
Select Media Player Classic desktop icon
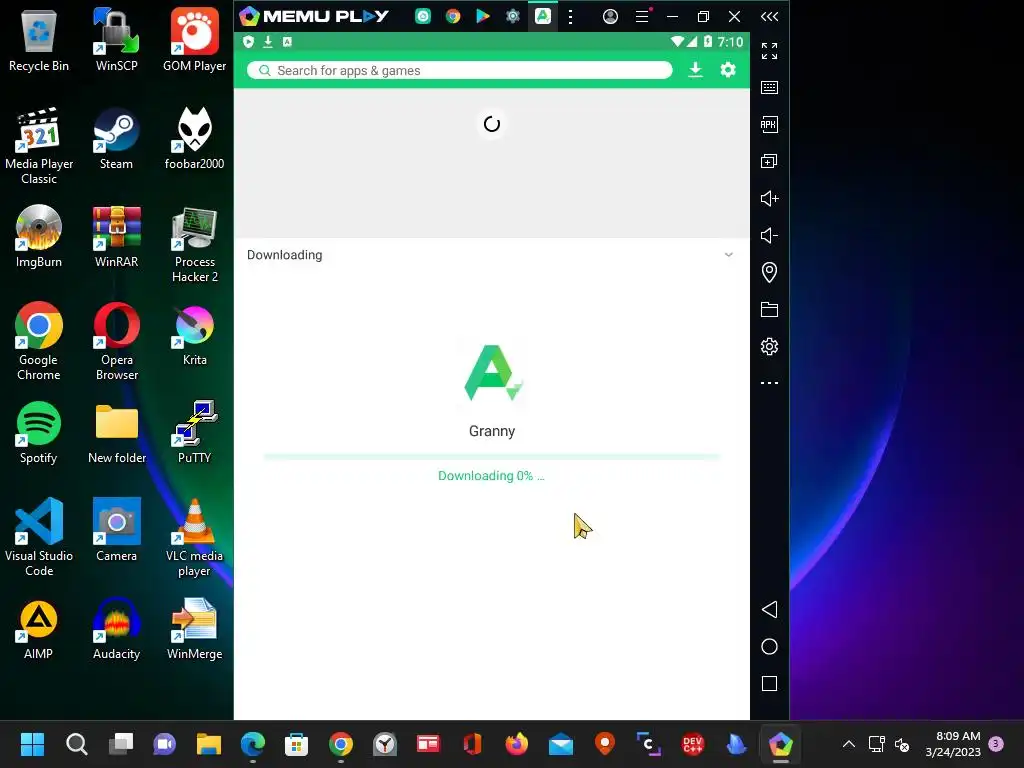pos(39,146)
